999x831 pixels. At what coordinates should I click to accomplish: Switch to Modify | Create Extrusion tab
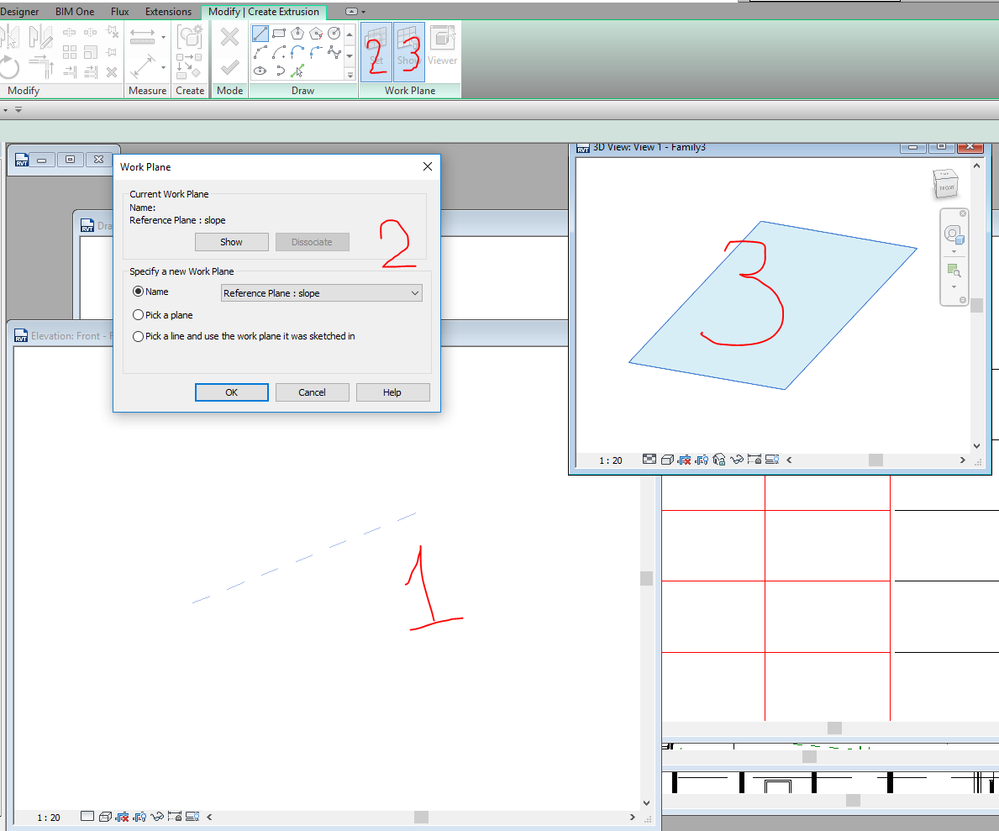click(x=264, y=11)
